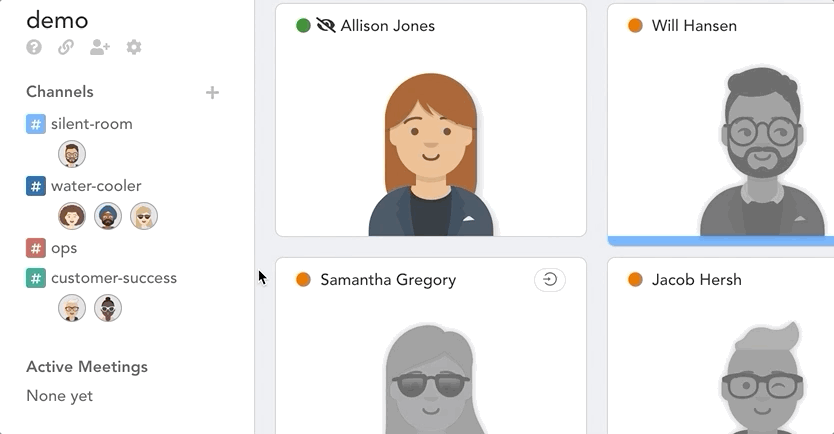Viewport: 834px width, 434px height.
Task: Click the red hash icon of ops
Action: [x=36, y=248]
